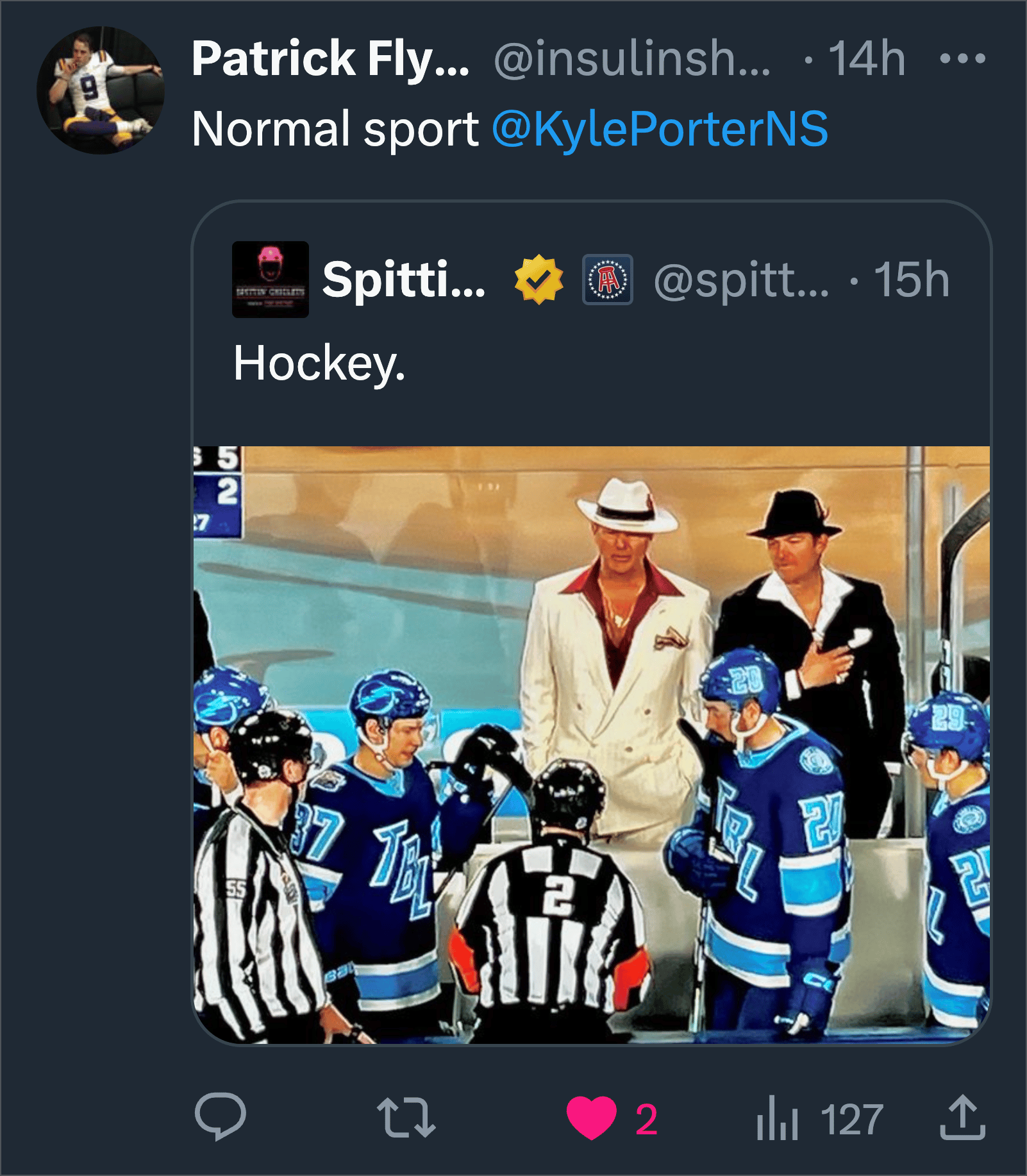Image resolution: width=1027 pixels, height=1176 pixels.
Task: Click the 127 views count
Action: click(x=851, y=1120)
